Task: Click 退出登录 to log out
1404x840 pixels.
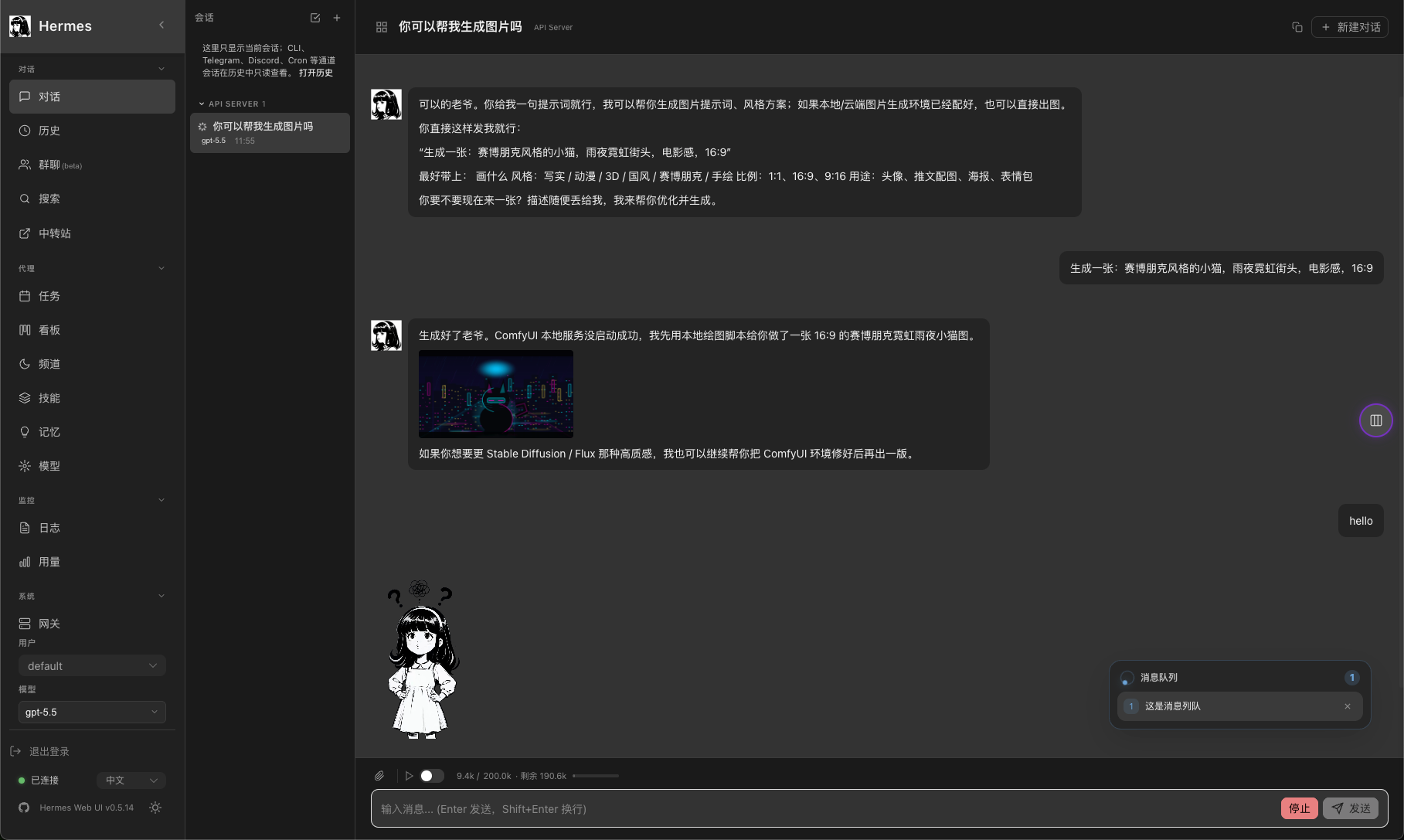Action: click(x=40, y=751)
